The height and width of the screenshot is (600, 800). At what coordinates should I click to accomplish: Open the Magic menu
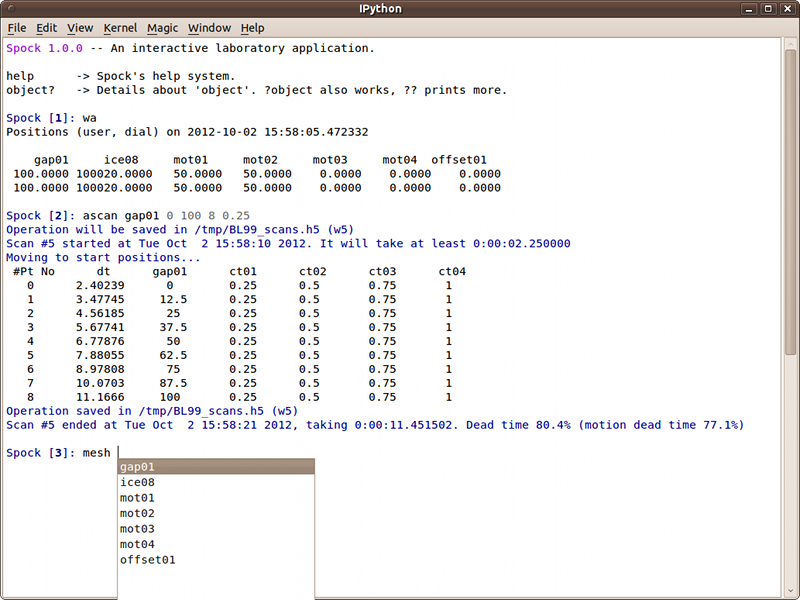coord(162,28)
